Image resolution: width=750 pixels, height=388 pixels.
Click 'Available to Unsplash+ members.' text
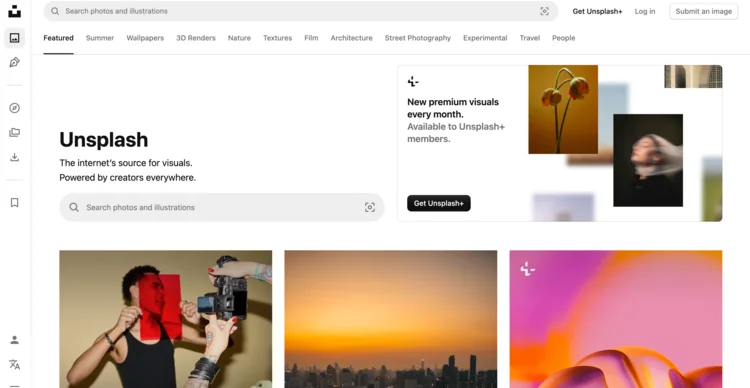(456, 133)
